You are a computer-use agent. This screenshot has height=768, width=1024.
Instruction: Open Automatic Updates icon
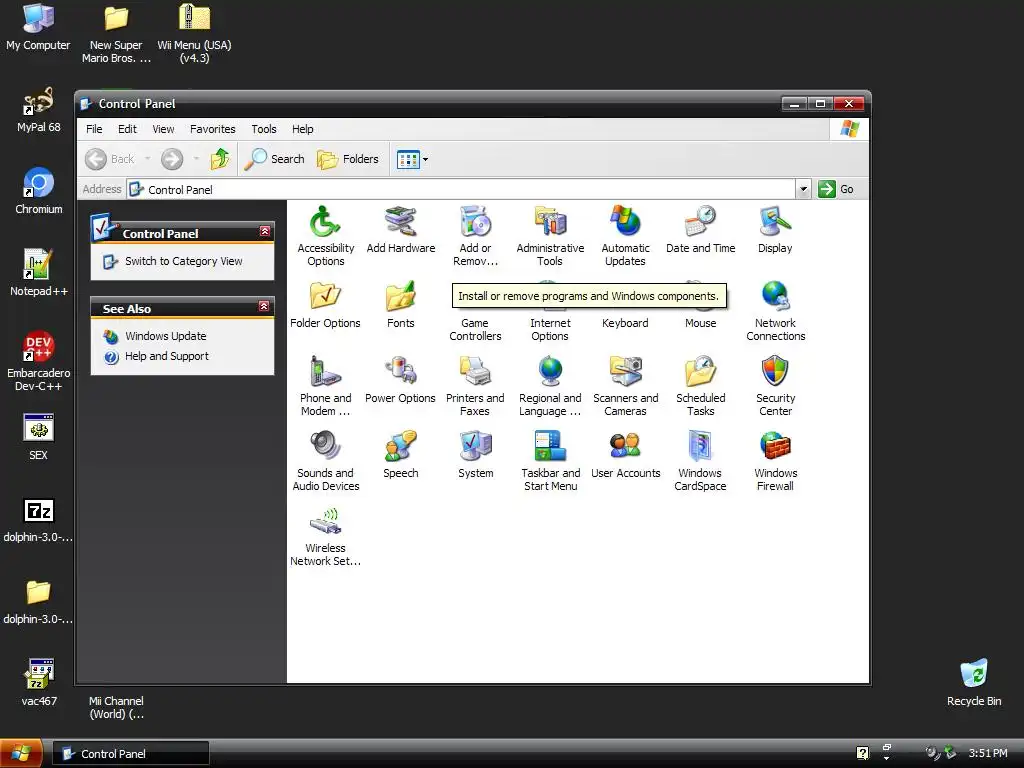626,222
